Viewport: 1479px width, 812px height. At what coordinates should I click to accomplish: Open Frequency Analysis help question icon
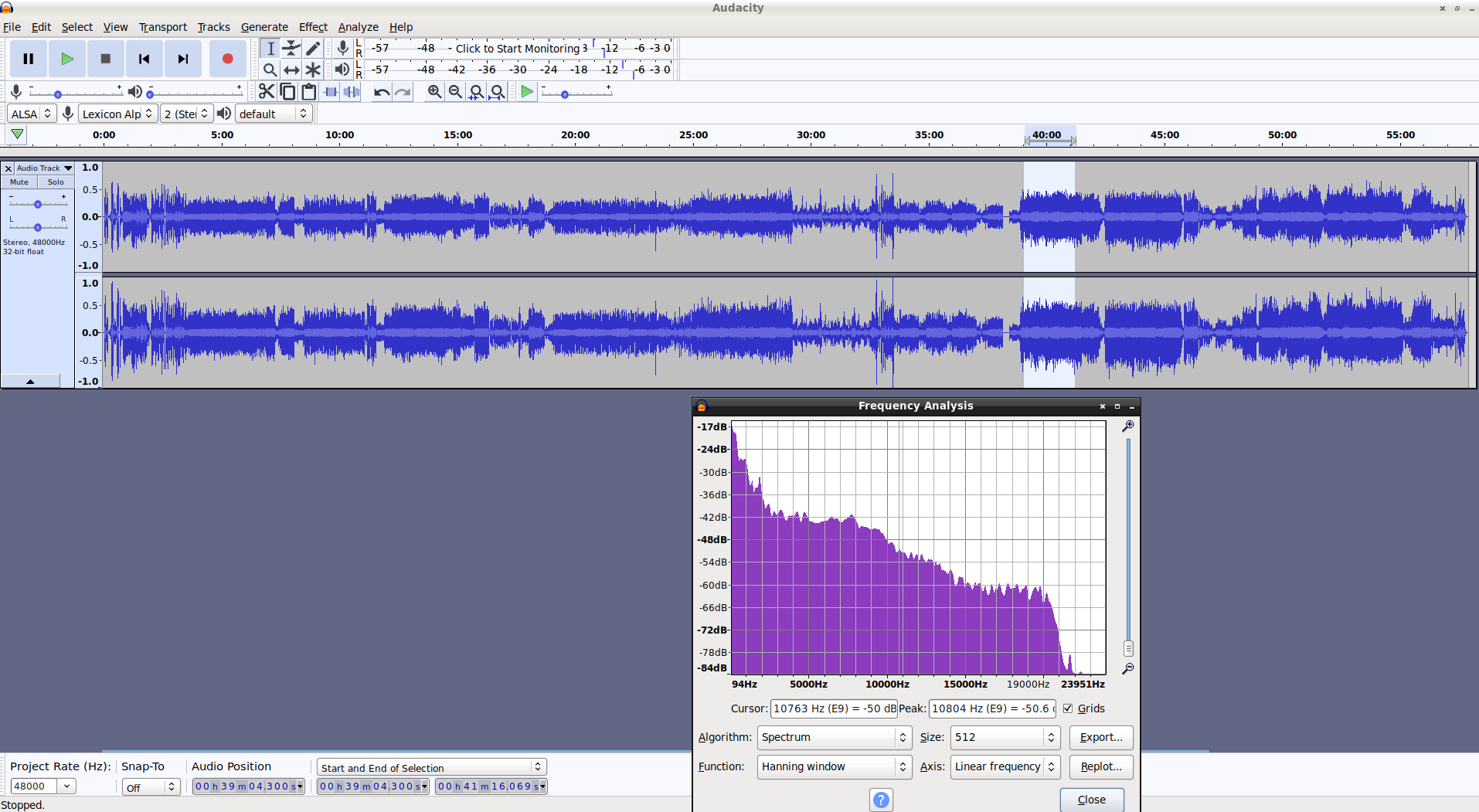[881, 800]
